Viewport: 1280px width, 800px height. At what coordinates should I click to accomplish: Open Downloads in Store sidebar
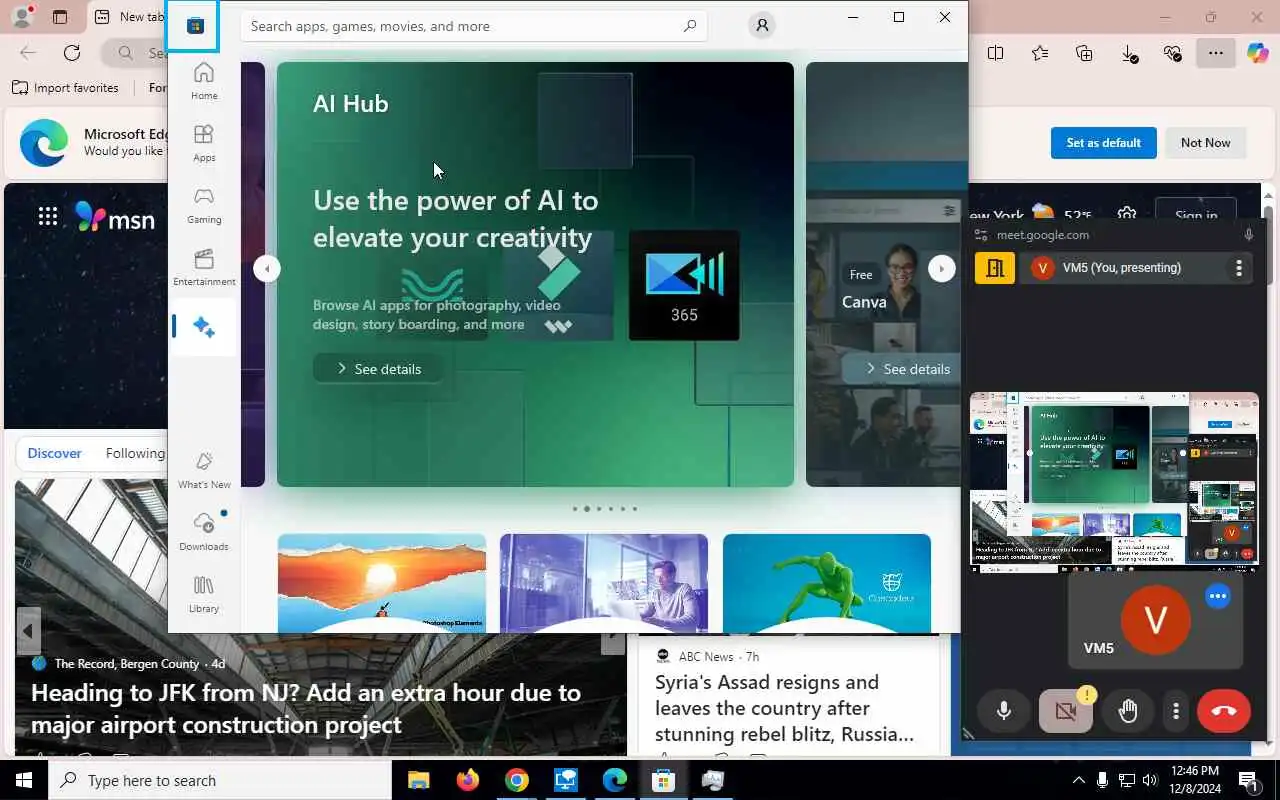(x=204, y=532)
